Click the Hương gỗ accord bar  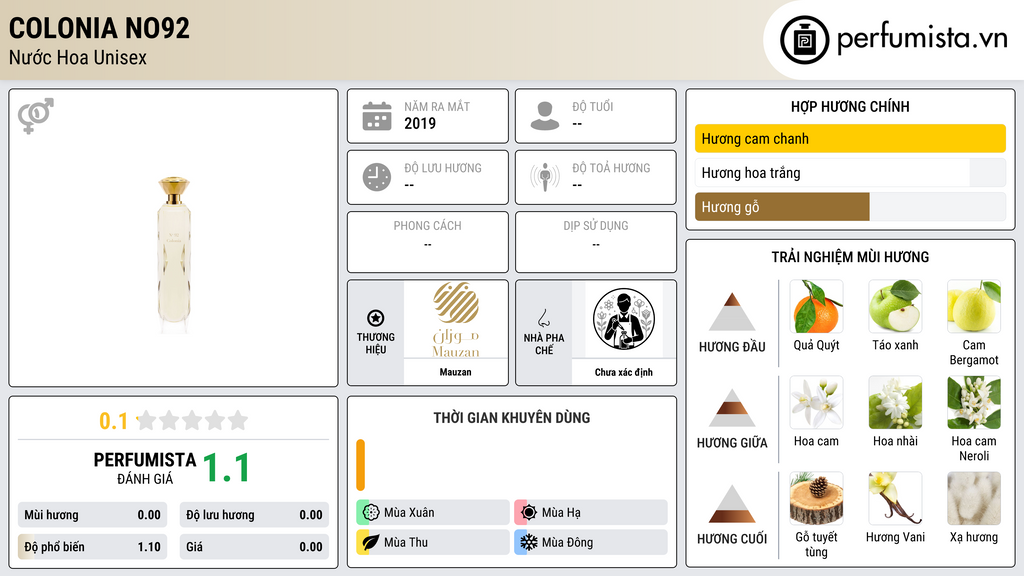850,207
